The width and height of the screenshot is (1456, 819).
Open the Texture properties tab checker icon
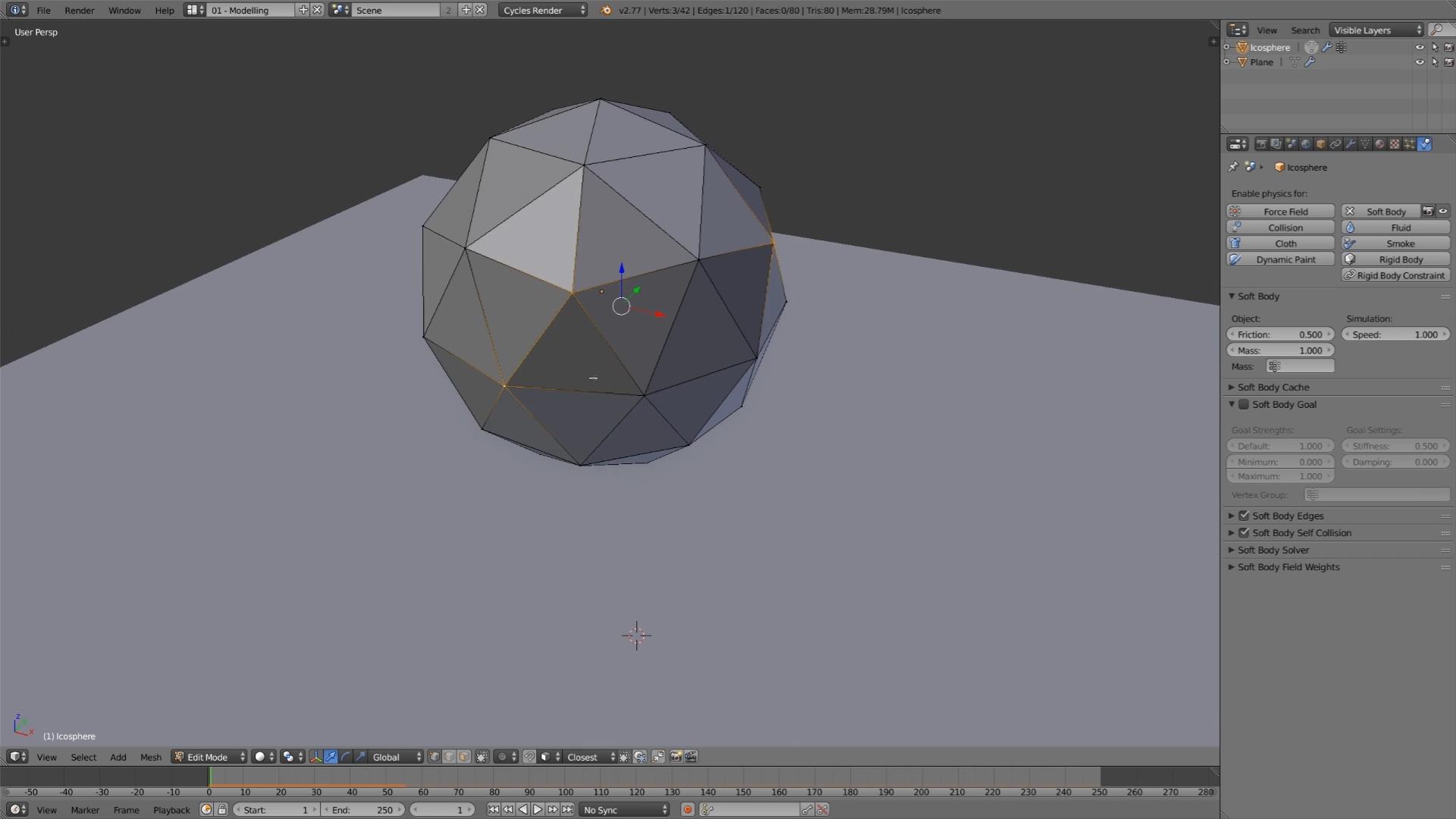pos(1395,144)
